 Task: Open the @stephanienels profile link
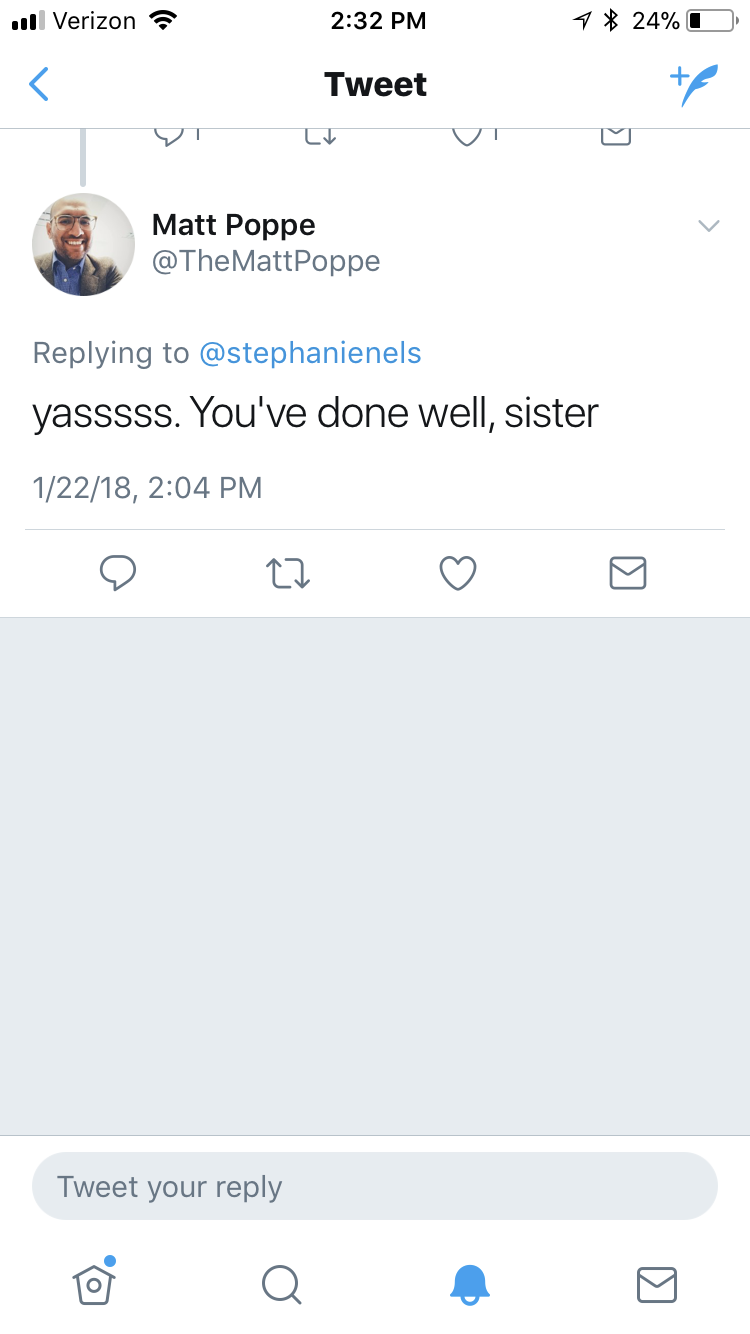pos(310,353)
